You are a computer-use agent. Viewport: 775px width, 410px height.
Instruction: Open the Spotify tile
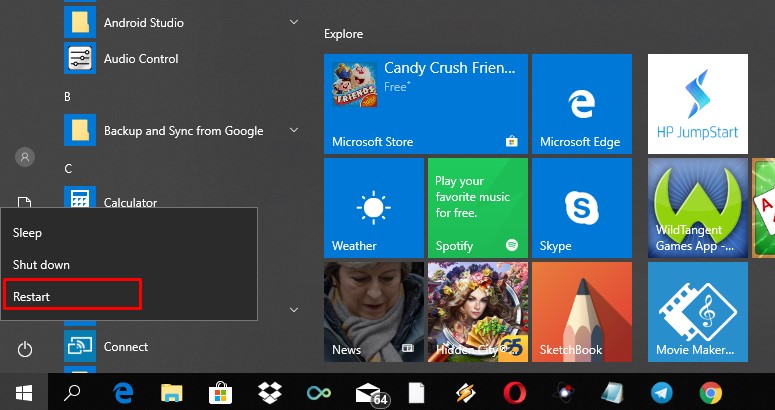pyautogui.click(x=477, y=208)
